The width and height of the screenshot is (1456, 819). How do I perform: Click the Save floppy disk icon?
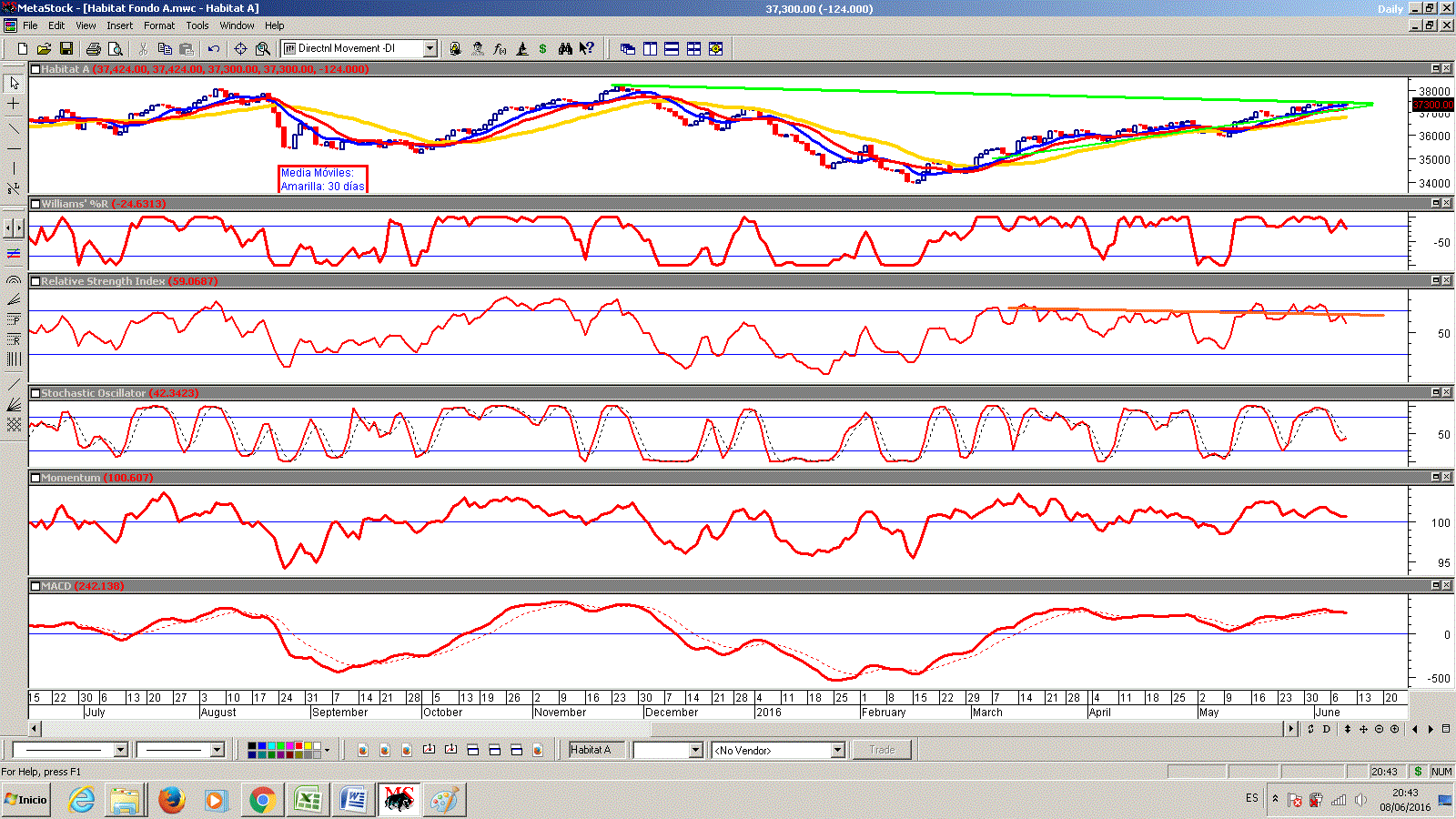click(x=66, y=49)
